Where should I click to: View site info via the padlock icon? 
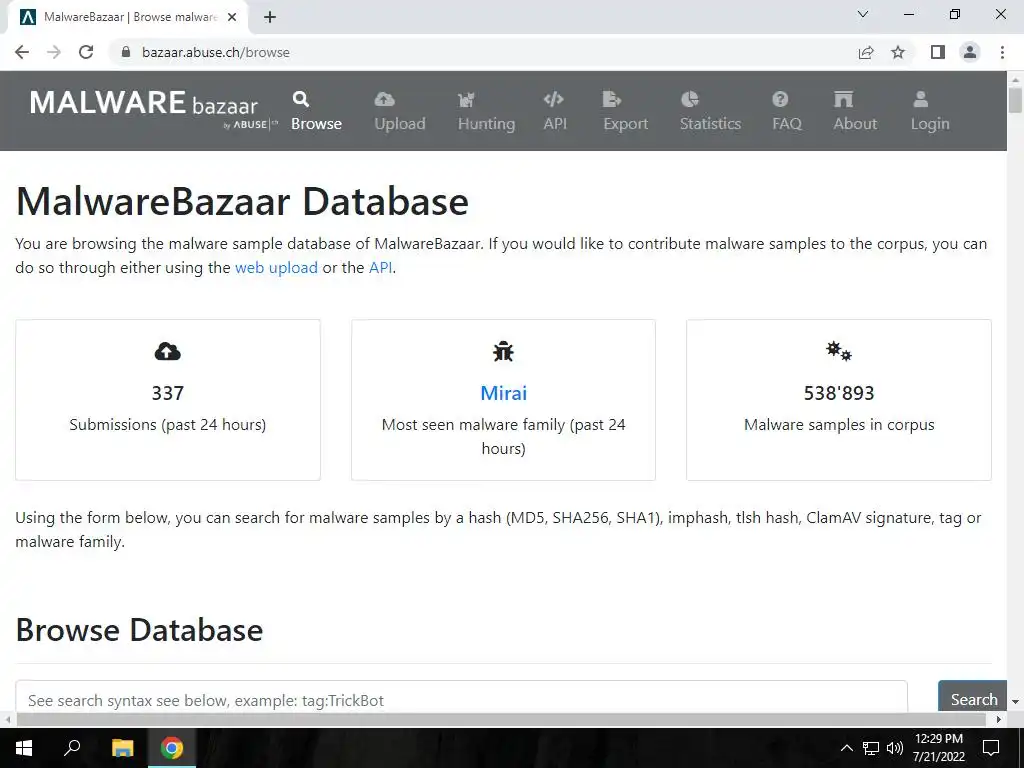(x=126, y=52)
